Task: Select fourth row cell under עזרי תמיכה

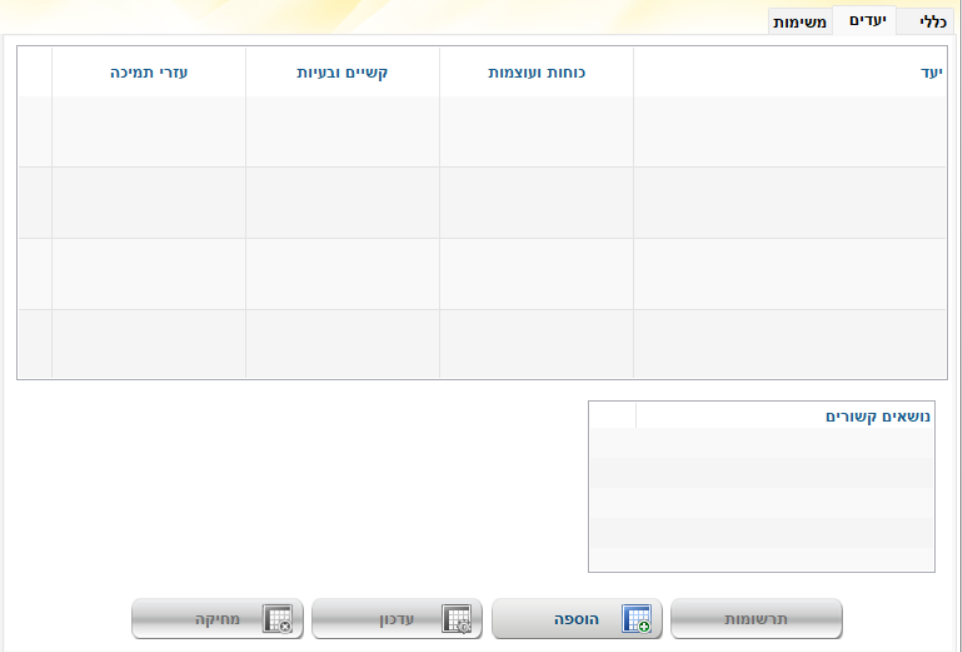Action: coord(149,344)
